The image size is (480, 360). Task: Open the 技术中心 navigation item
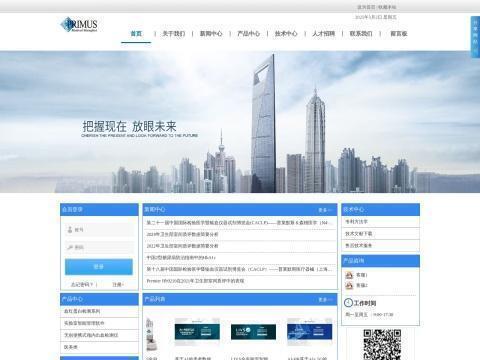pos(286,34)
